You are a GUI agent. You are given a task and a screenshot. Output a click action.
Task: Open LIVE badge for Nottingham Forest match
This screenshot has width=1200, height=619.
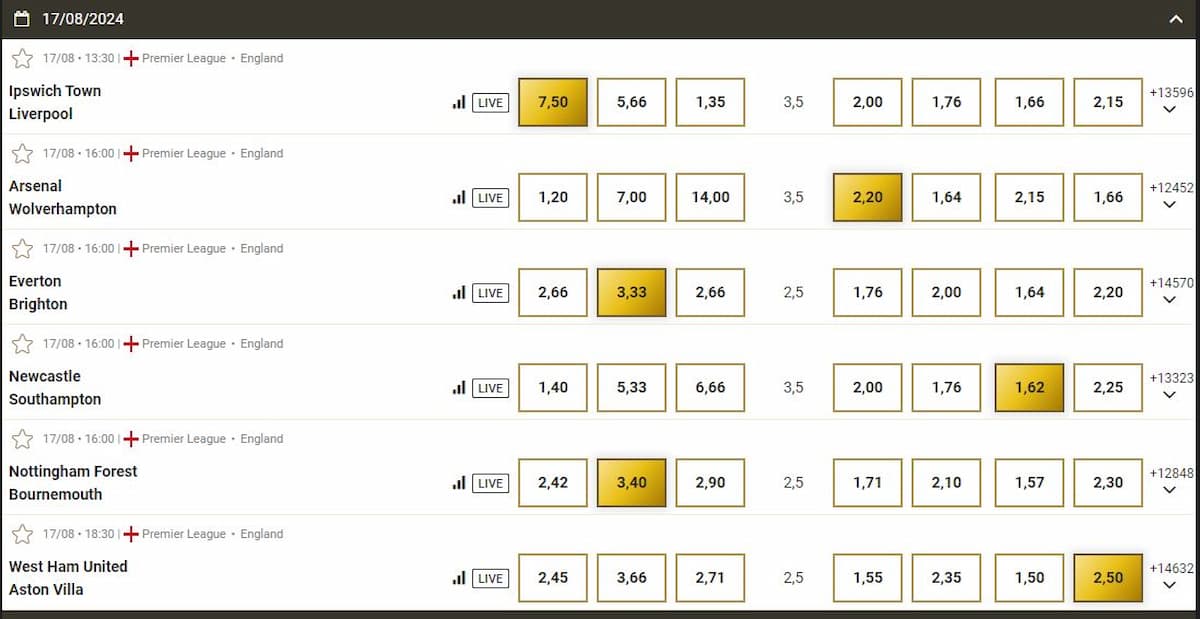coord(490,483)
